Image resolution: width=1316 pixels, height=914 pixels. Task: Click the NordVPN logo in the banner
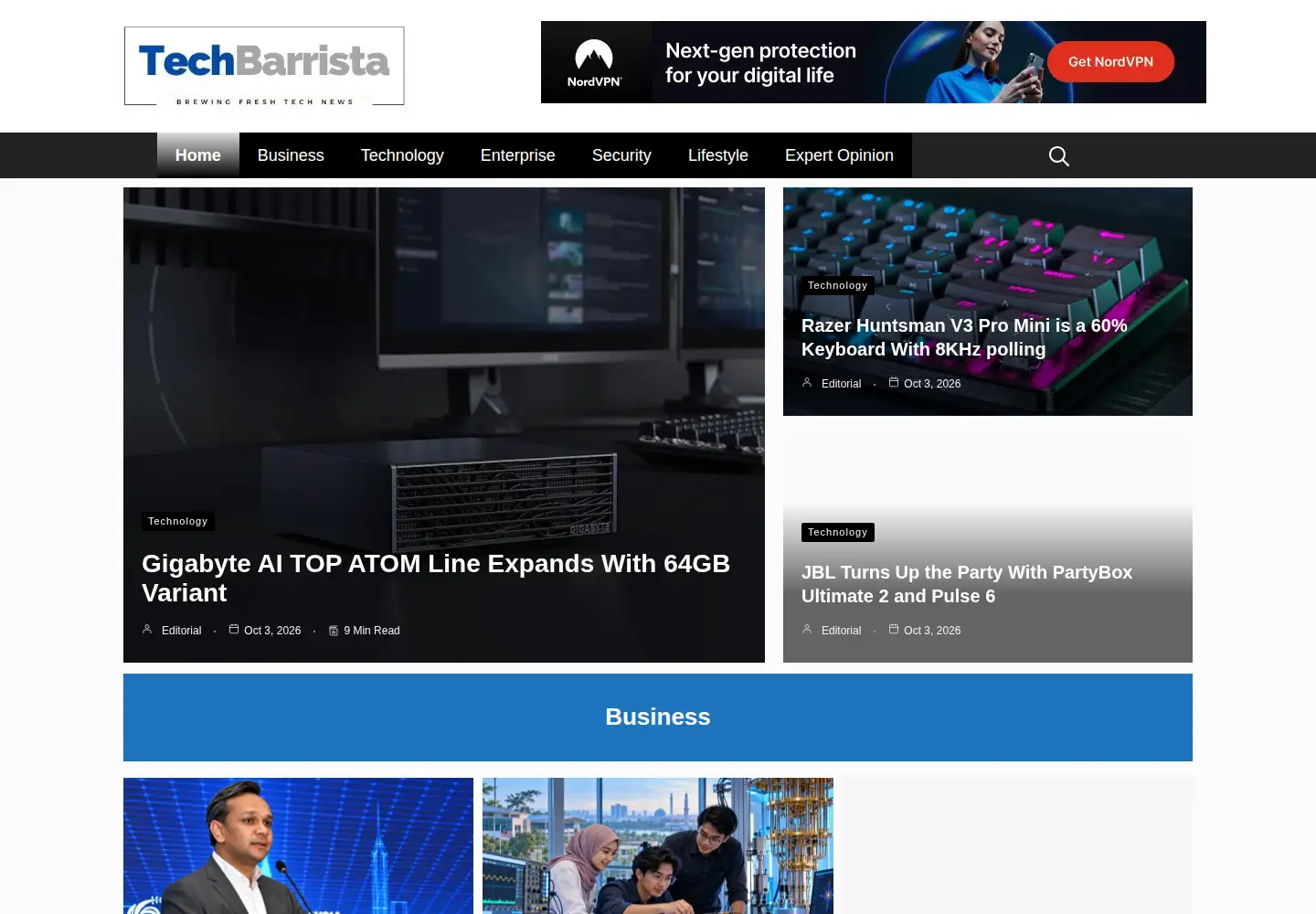594,62
